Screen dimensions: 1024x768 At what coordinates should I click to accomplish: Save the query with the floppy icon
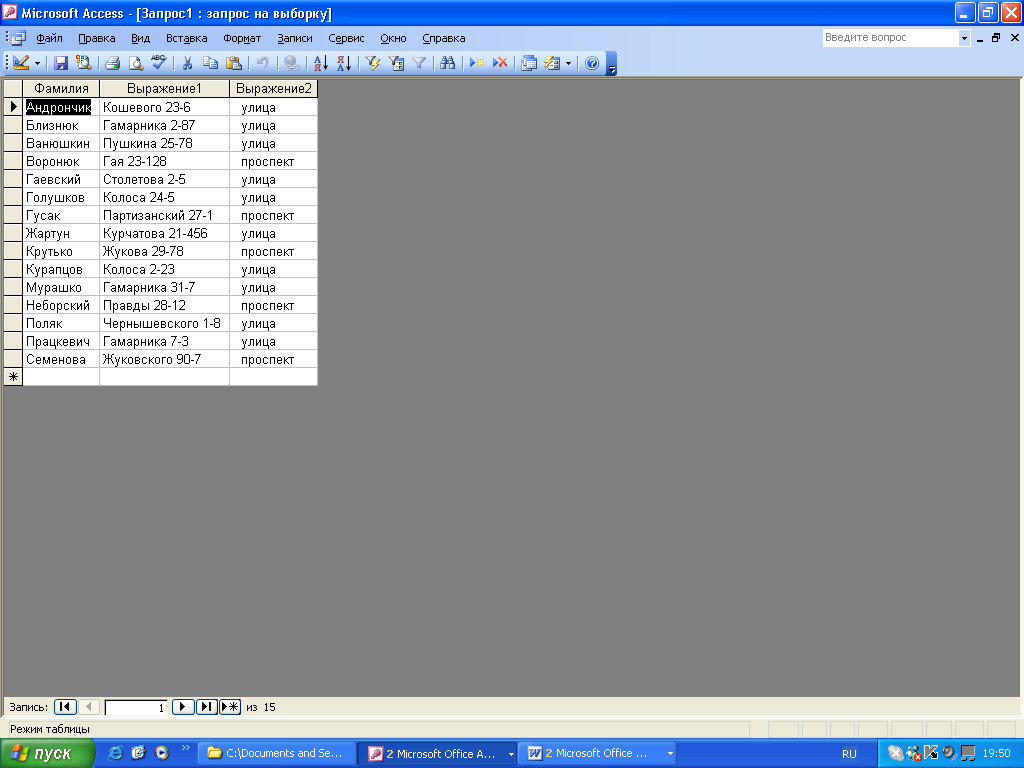tap(61, 63)
